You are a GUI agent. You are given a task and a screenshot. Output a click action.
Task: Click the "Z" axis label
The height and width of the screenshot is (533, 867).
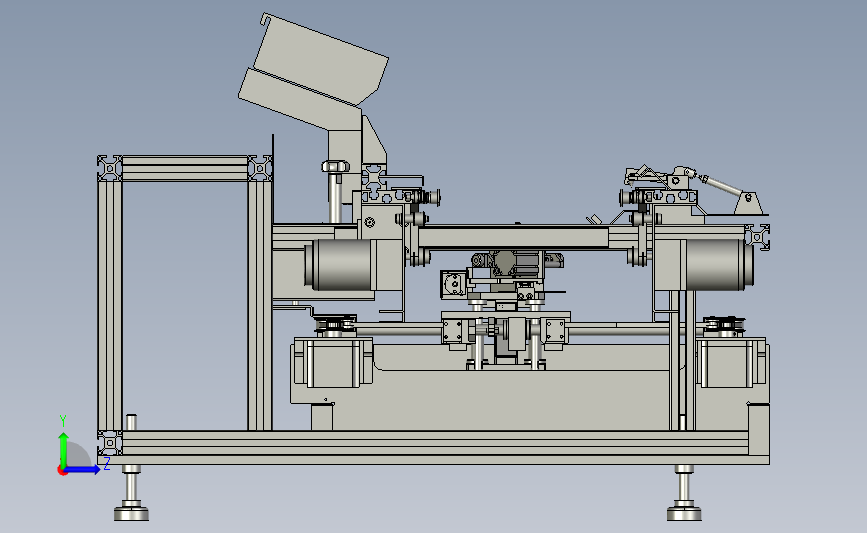[107, 463]
